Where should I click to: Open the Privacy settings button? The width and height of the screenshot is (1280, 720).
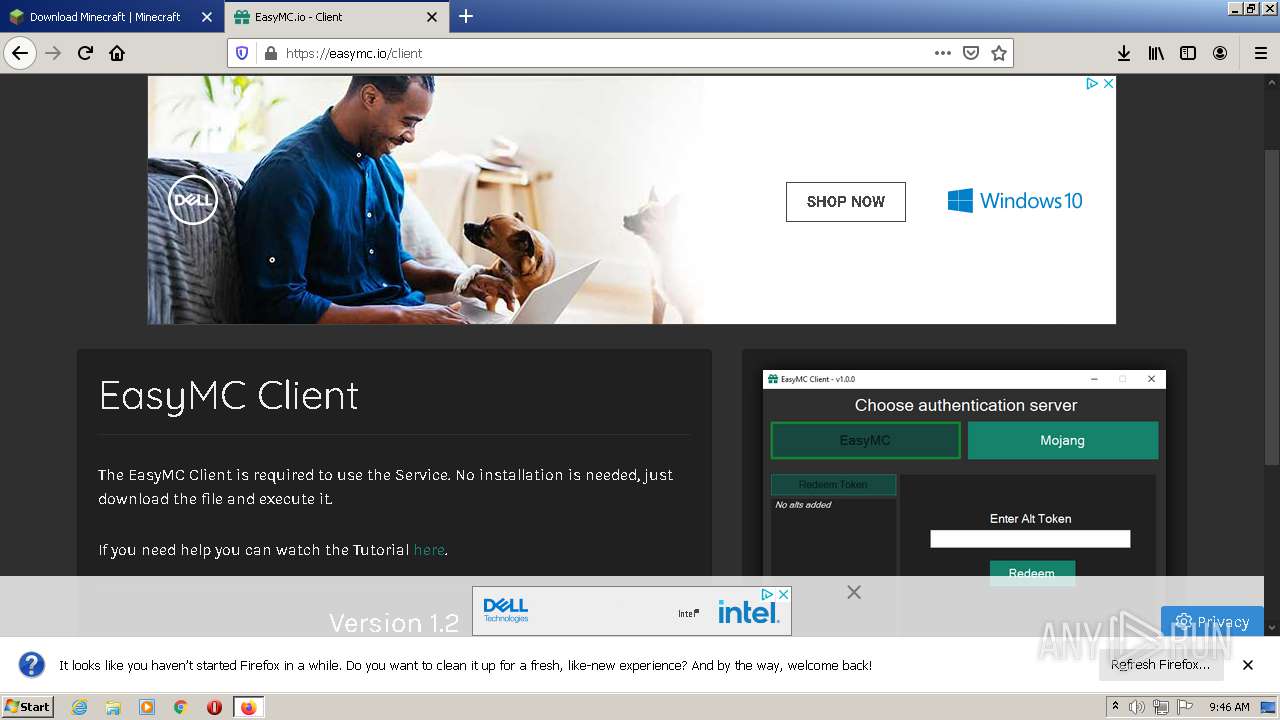(x=1212, y=621)
